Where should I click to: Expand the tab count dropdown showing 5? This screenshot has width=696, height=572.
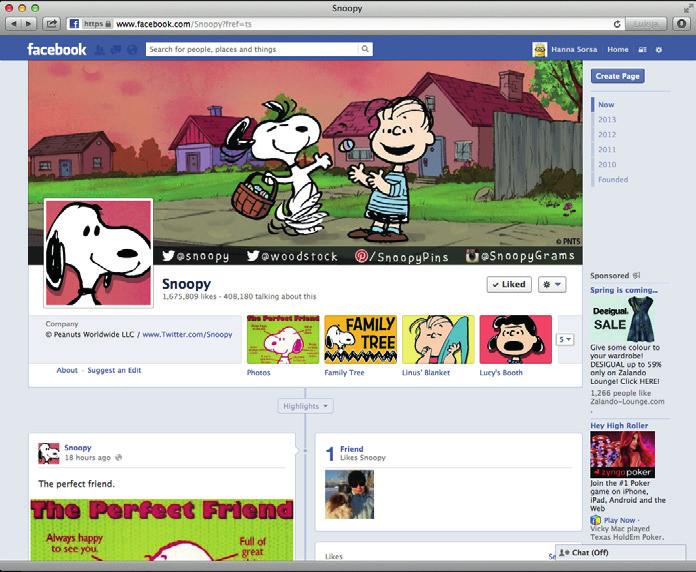(x=565, y=339)
